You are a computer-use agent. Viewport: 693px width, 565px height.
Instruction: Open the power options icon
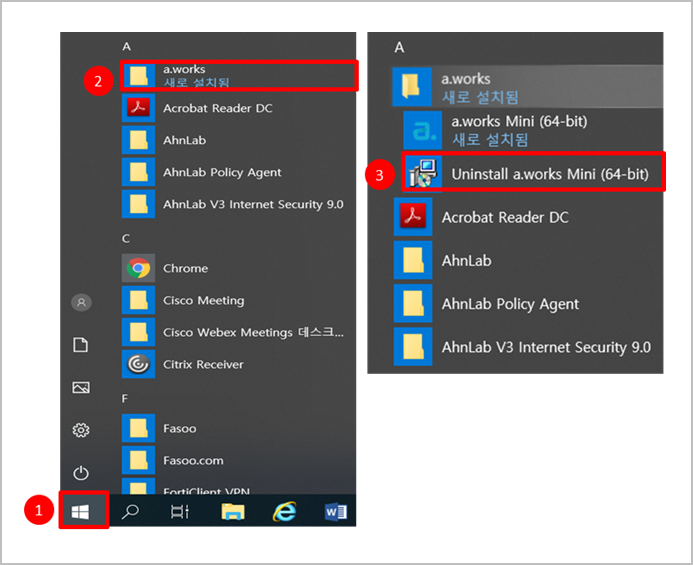tap(81, 473)
